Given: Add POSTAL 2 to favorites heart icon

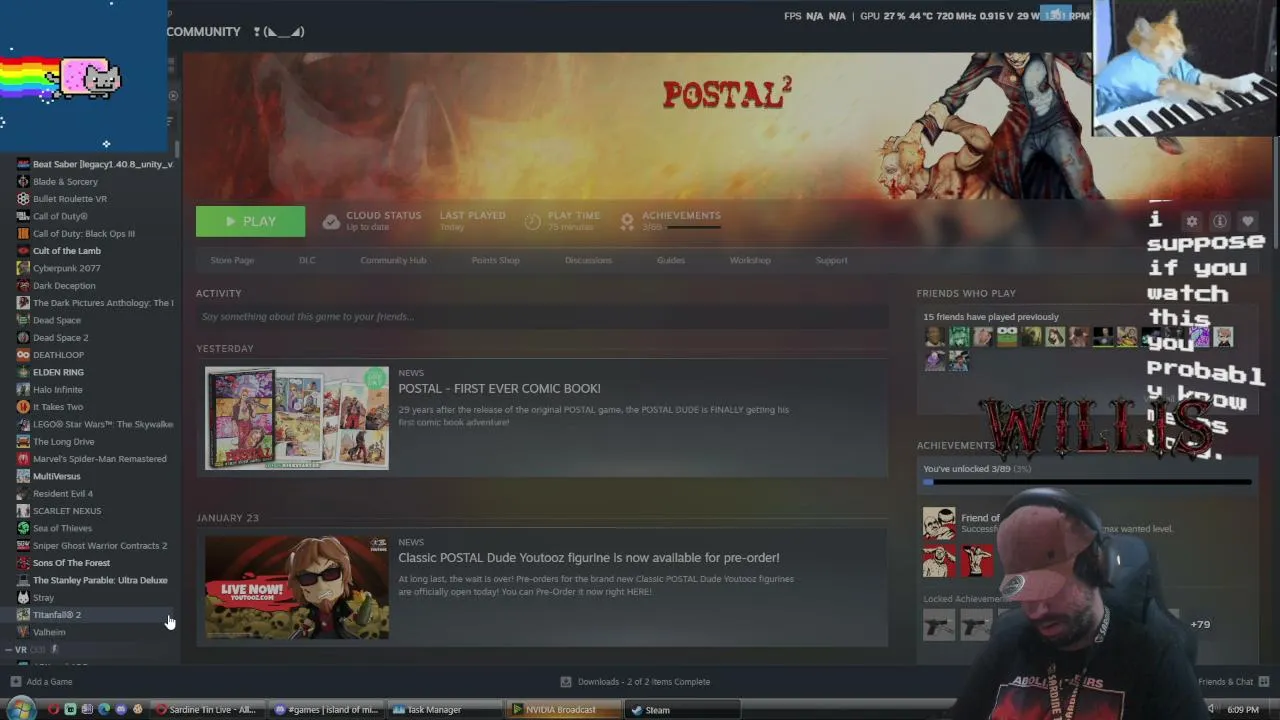Looking at the screenshot, I should point(1247,221).
